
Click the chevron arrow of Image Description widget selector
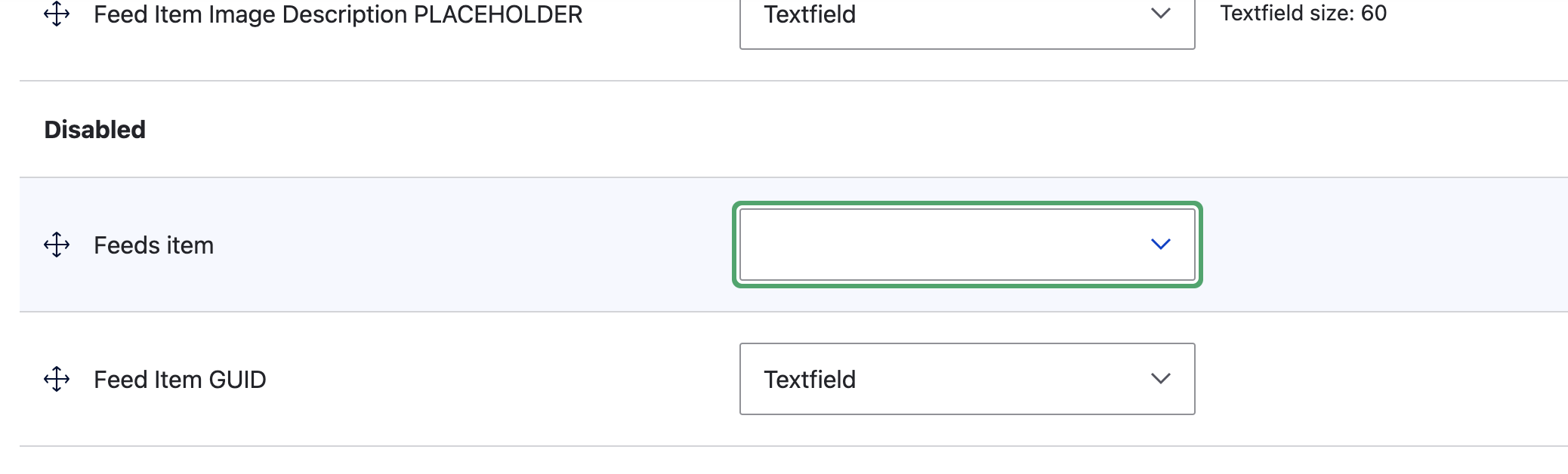[1160, 13]
